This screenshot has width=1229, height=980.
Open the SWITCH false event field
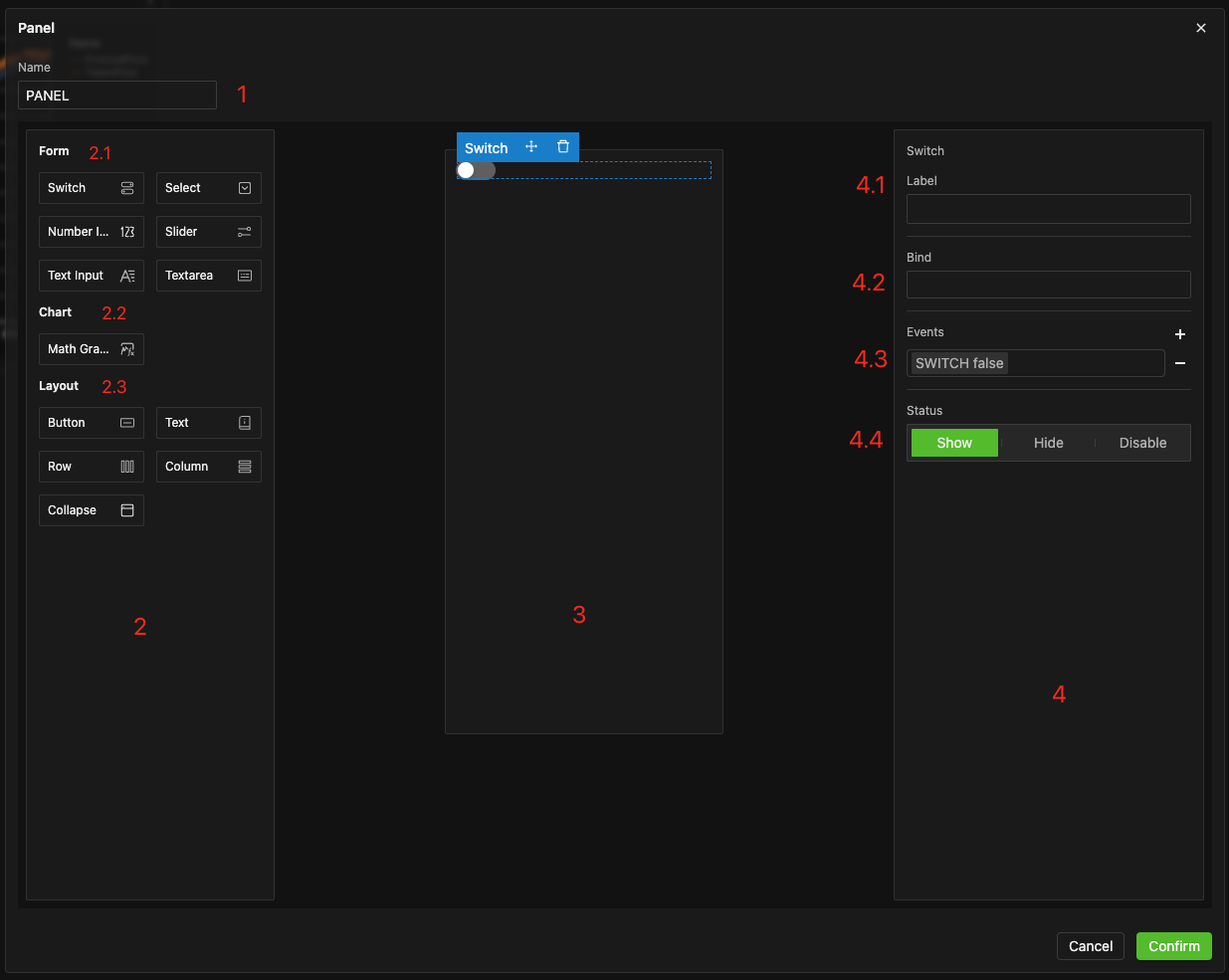1035,363
